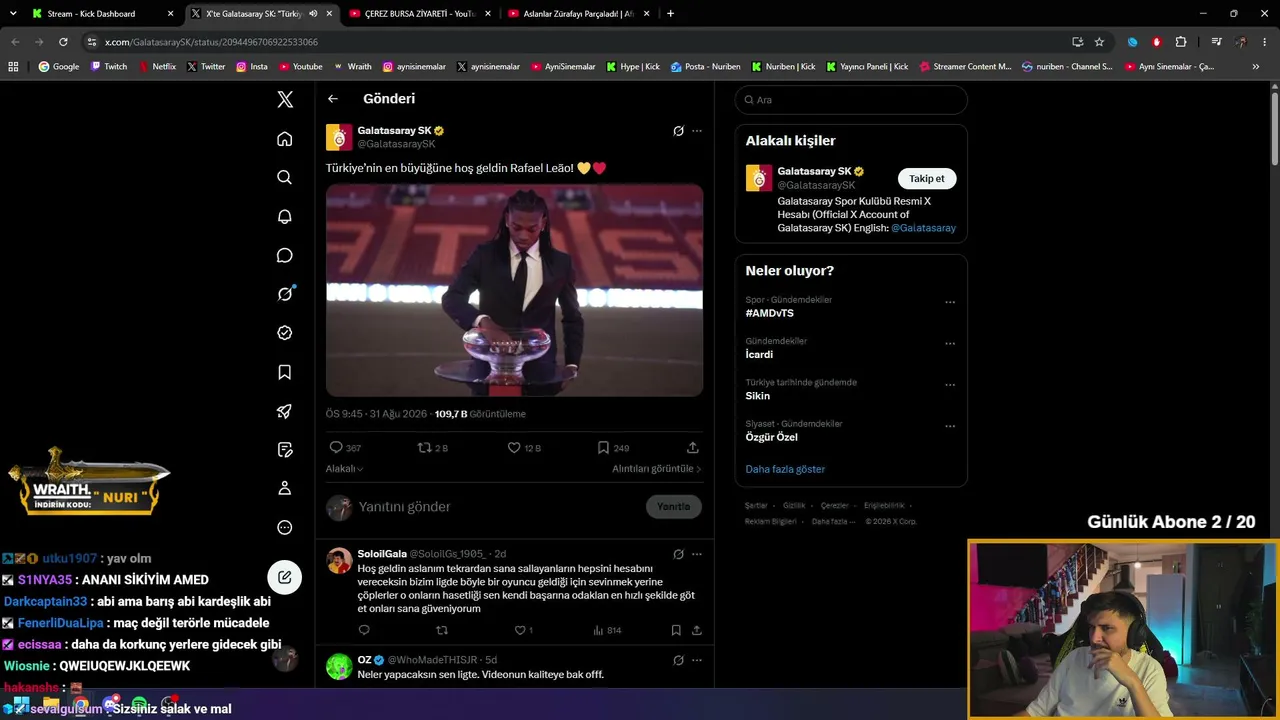1280x720 pixels.
Task: Open the Netflix bookmark
Action: [157, 67]
